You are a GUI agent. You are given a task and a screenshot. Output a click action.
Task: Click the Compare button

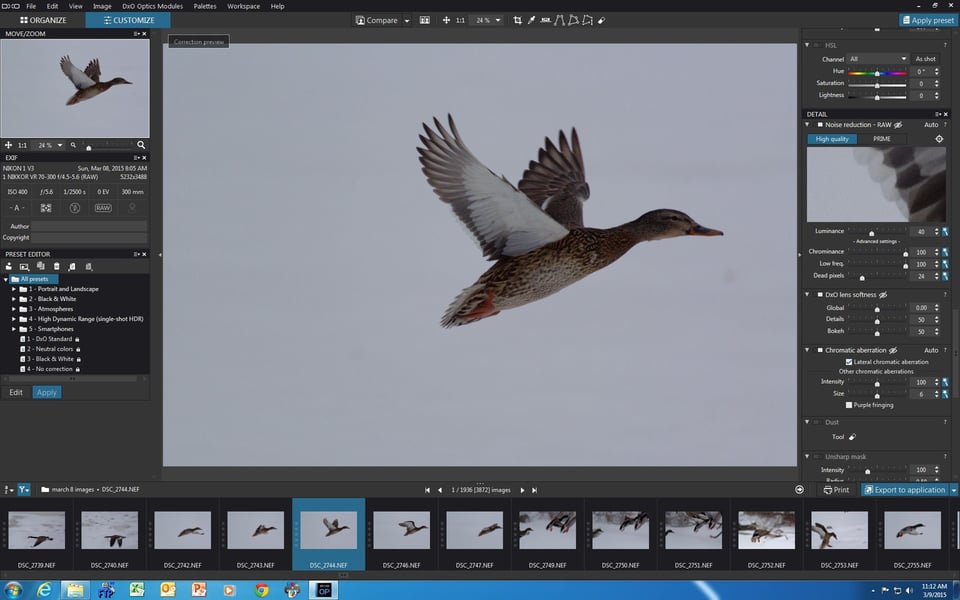[377, 20]
